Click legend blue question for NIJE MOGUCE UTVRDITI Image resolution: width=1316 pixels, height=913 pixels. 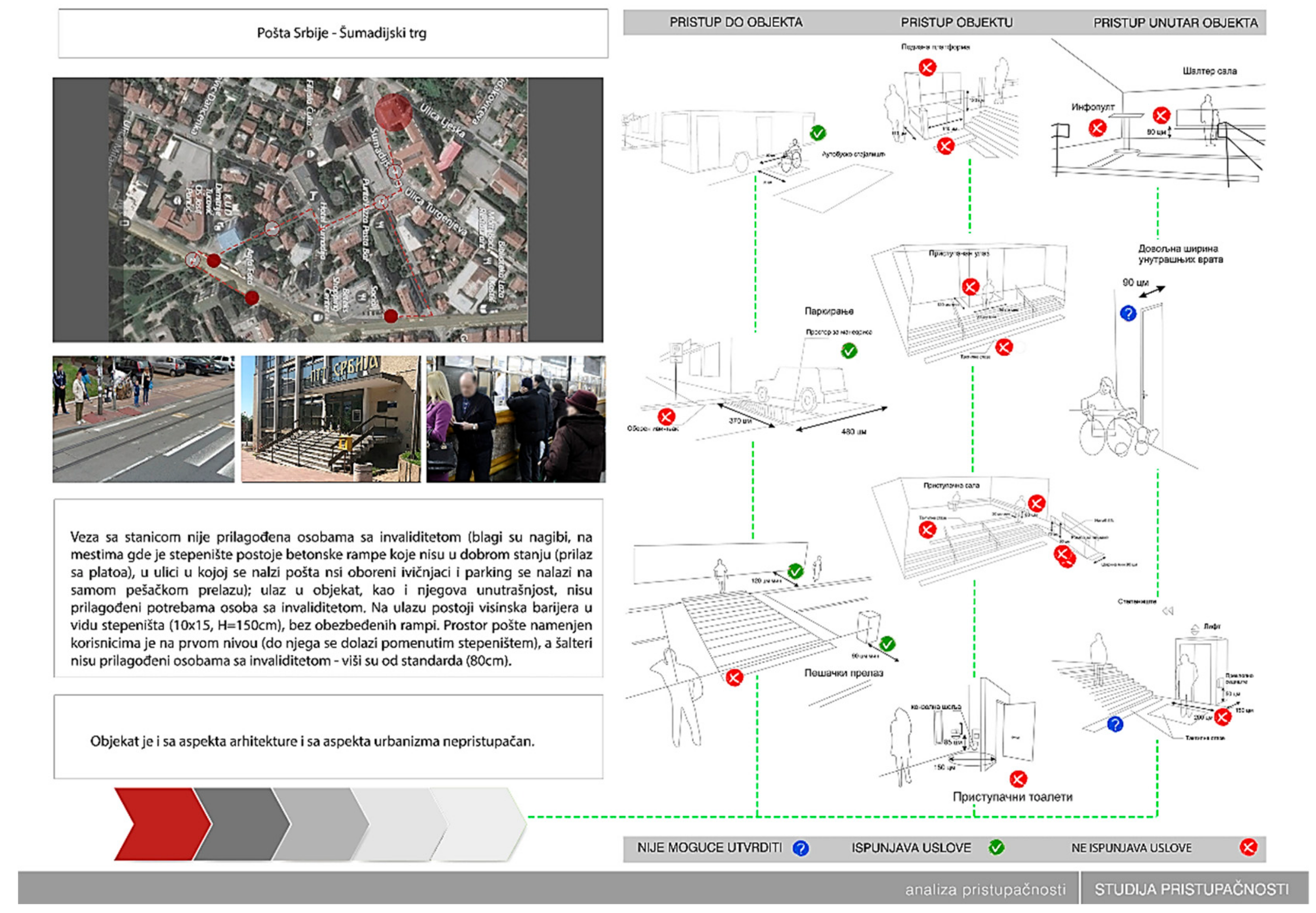(x=800, y=848)
